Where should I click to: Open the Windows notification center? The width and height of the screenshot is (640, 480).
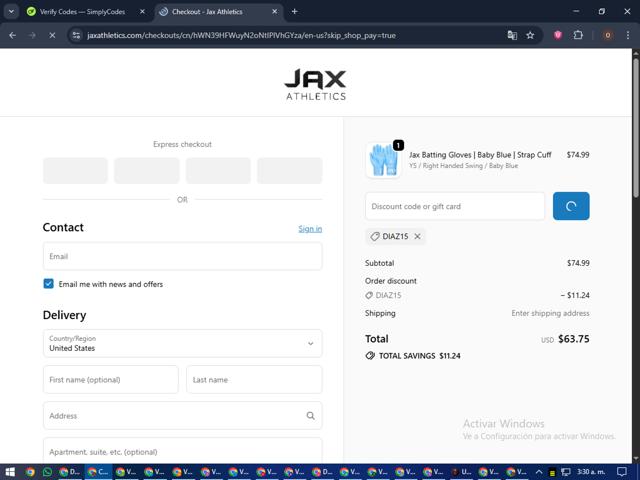coord(622,472)
